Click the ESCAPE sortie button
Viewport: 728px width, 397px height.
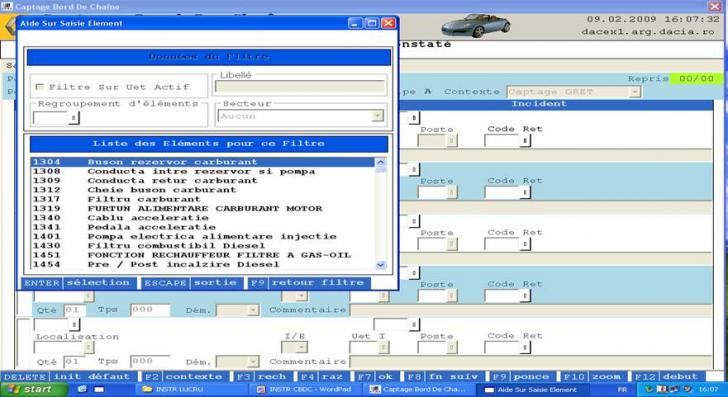click(191, 283)
